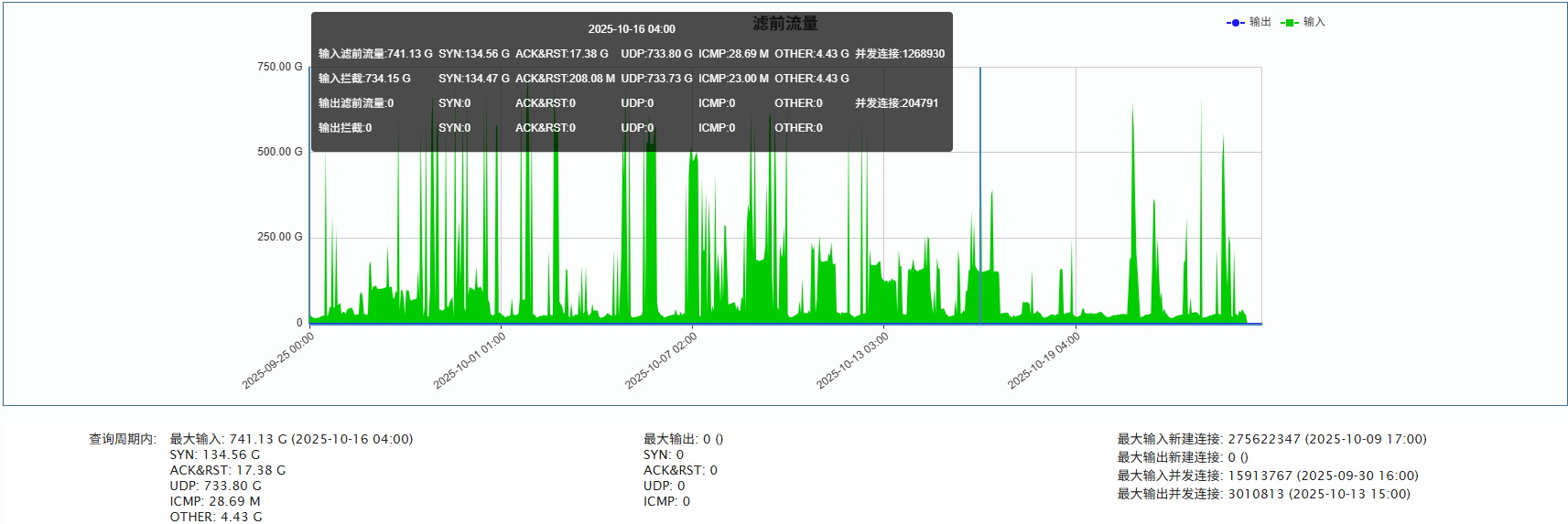The width and height of the screenshot is (1568, 524).
Task: Click the tooltip timestamp 2025-10-16 04:00
Action: pos(632,29)
